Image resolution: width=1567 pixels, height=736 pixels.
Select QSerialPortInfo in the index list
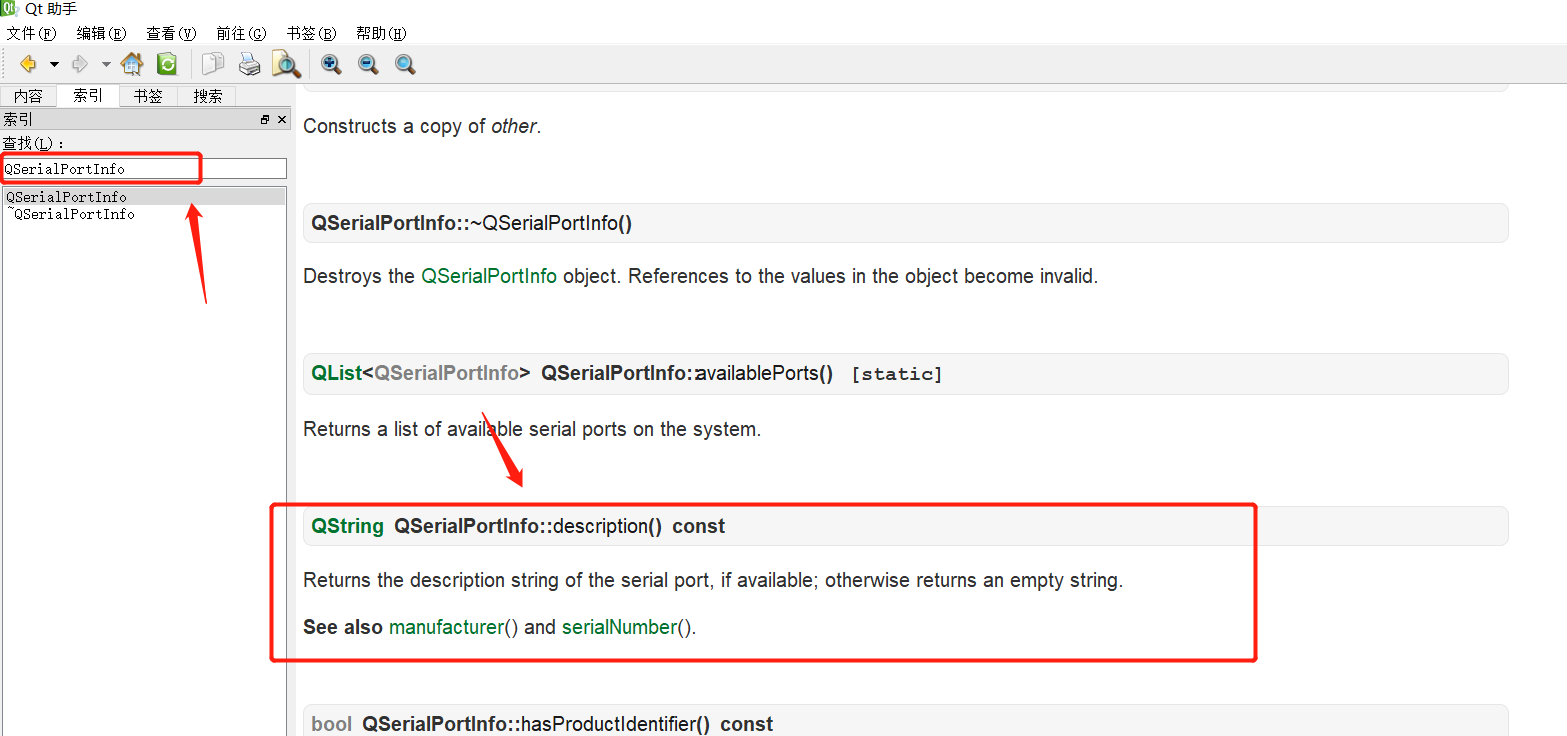[144, 197]
